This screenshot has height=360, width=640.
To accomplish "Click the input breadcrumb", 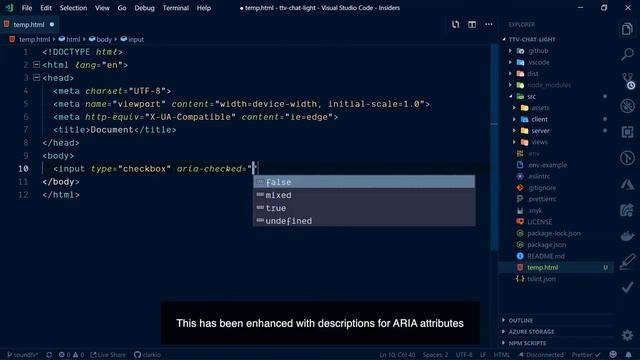I will pos(132,40).
